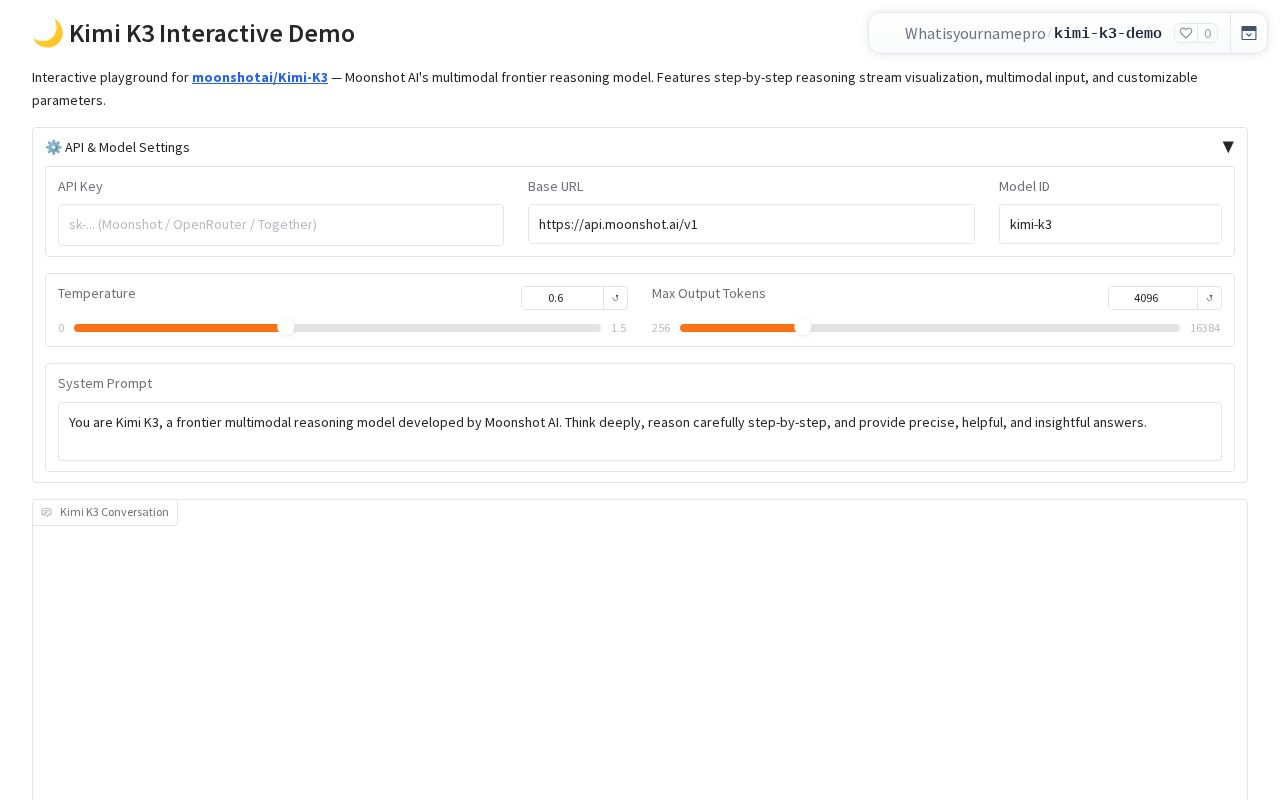
Task: Click the Kimi K3 Interactive Demo heading
Action: [212, 33]
